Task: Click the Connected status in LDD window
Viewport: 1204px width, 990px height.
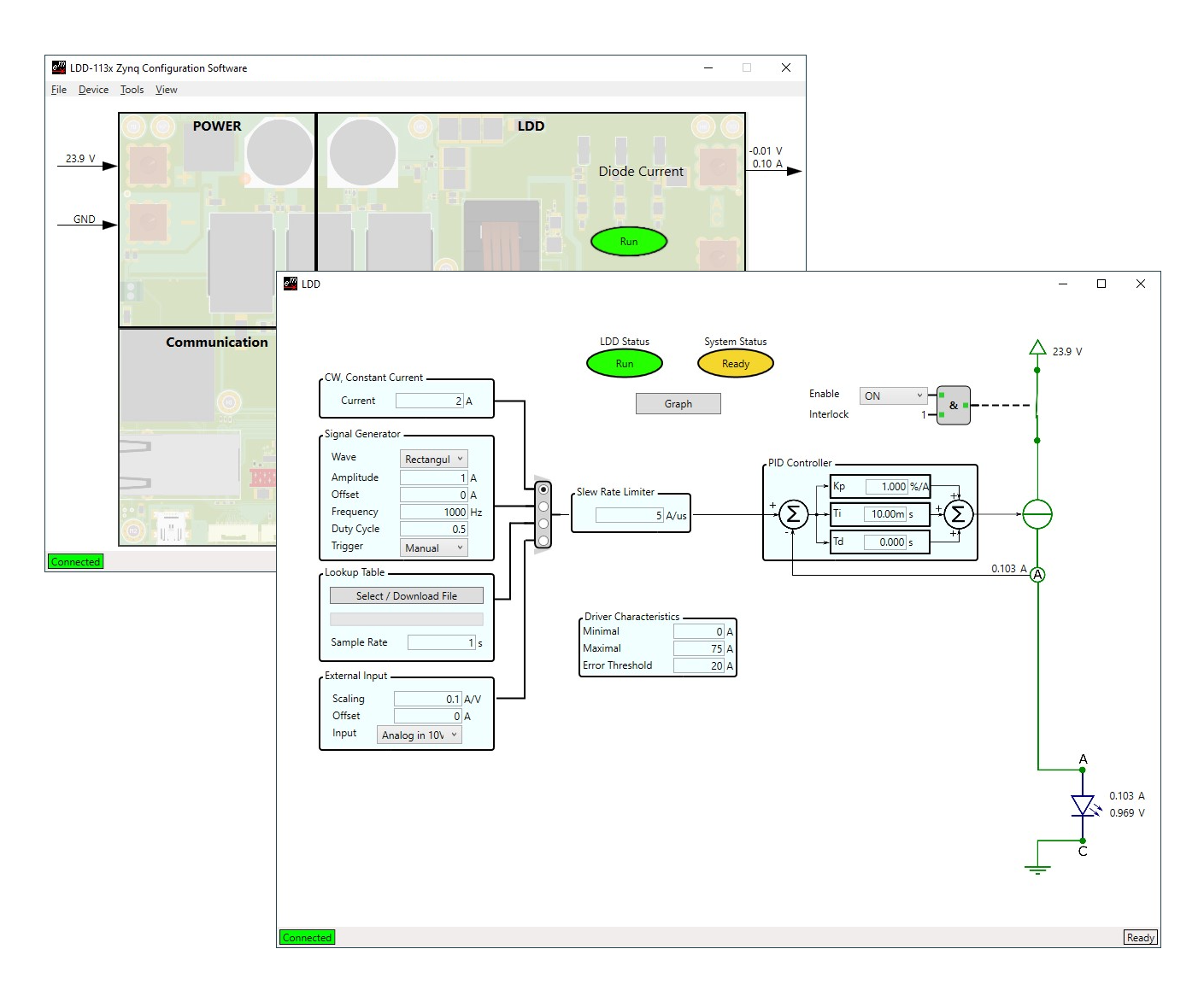Action: 307,937
